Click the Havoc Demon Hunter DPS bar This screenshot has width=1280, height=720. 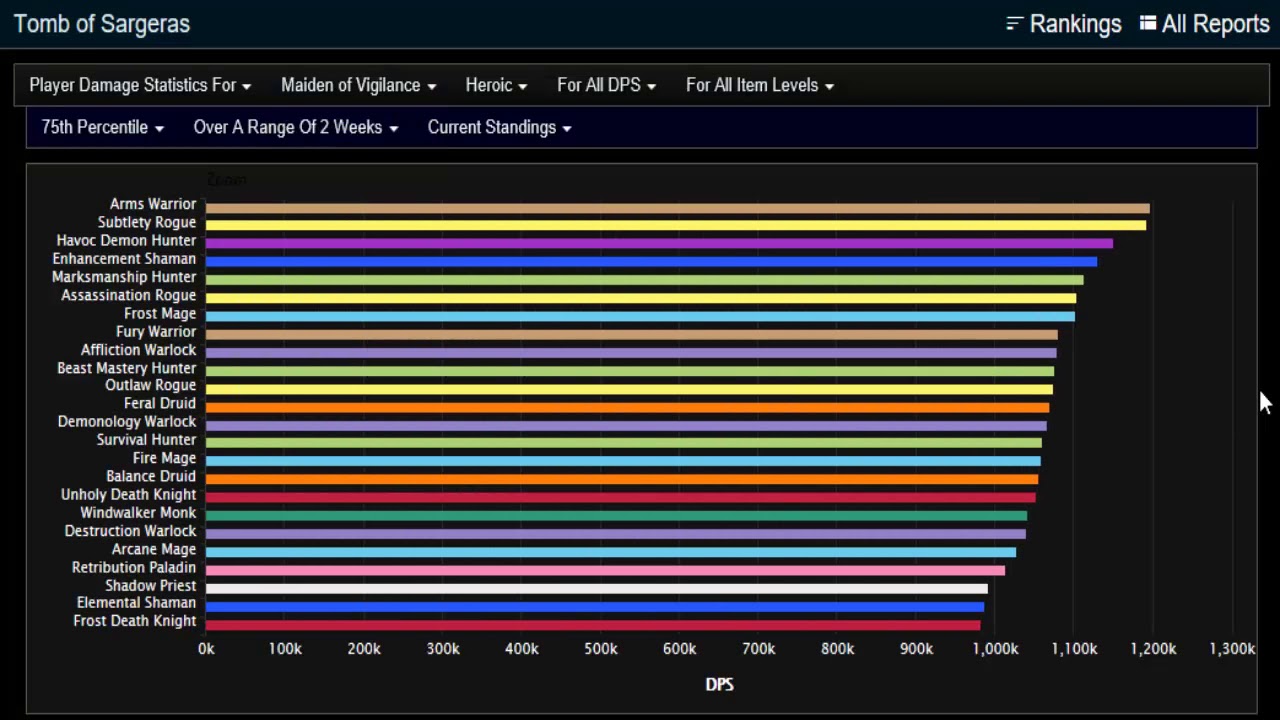(x=659, y=243)
